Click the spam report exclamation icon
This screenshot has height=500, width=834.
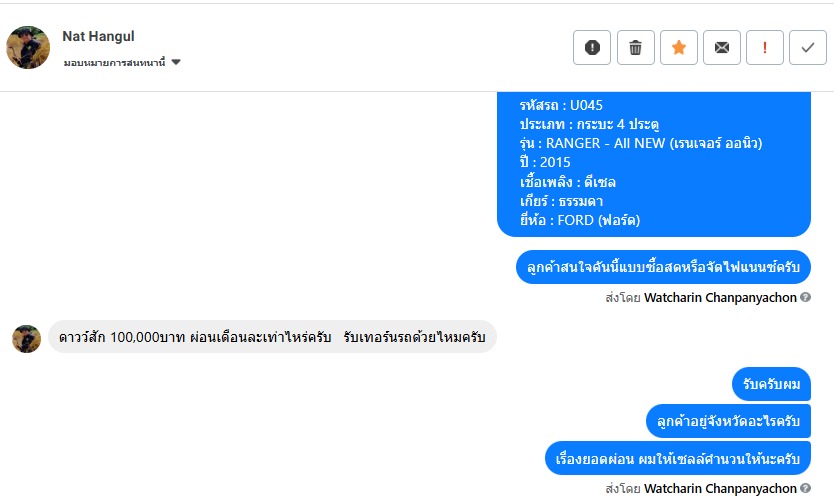click(x=592, y=47)
